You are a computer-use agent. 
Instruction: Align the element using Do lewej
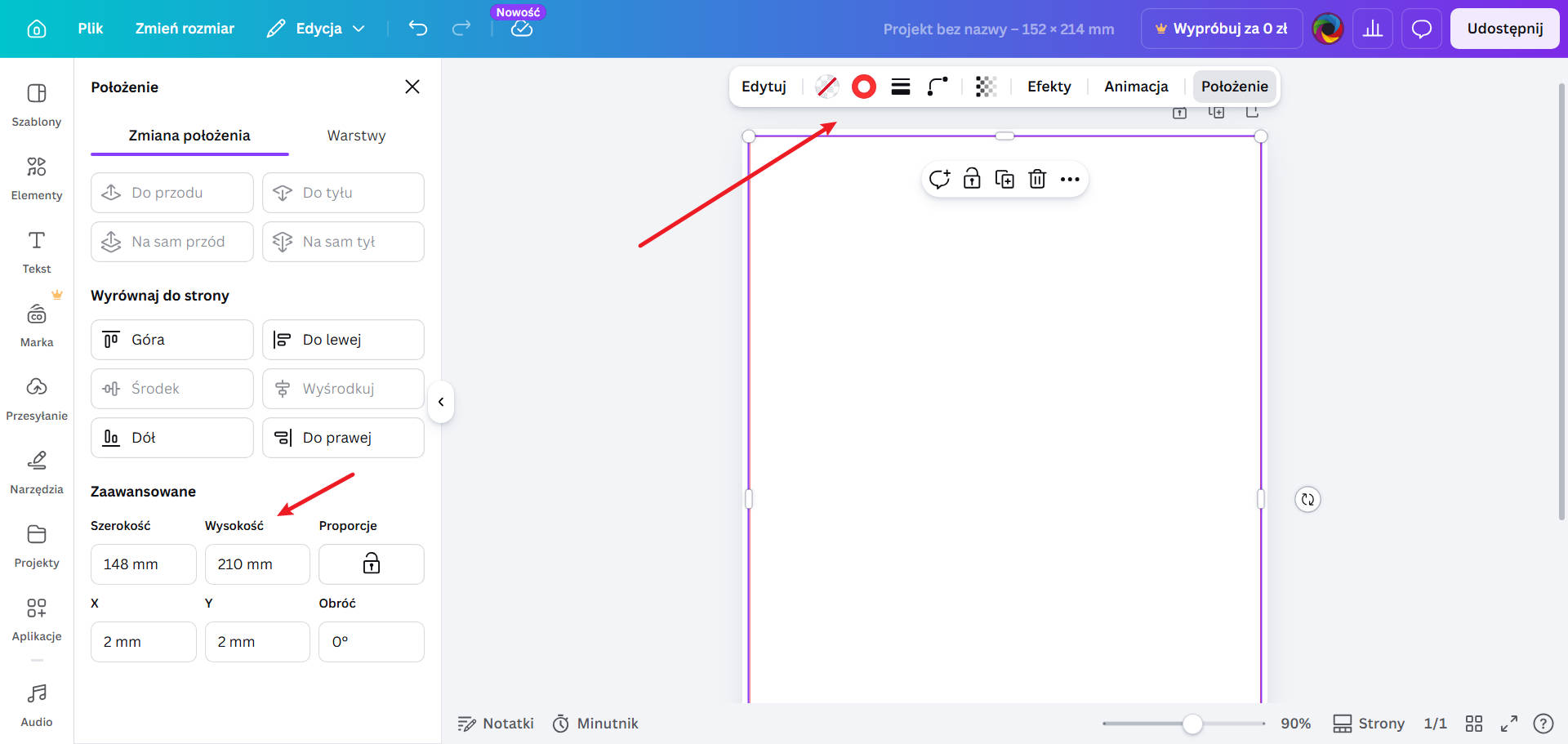click(x=343, y=340)
